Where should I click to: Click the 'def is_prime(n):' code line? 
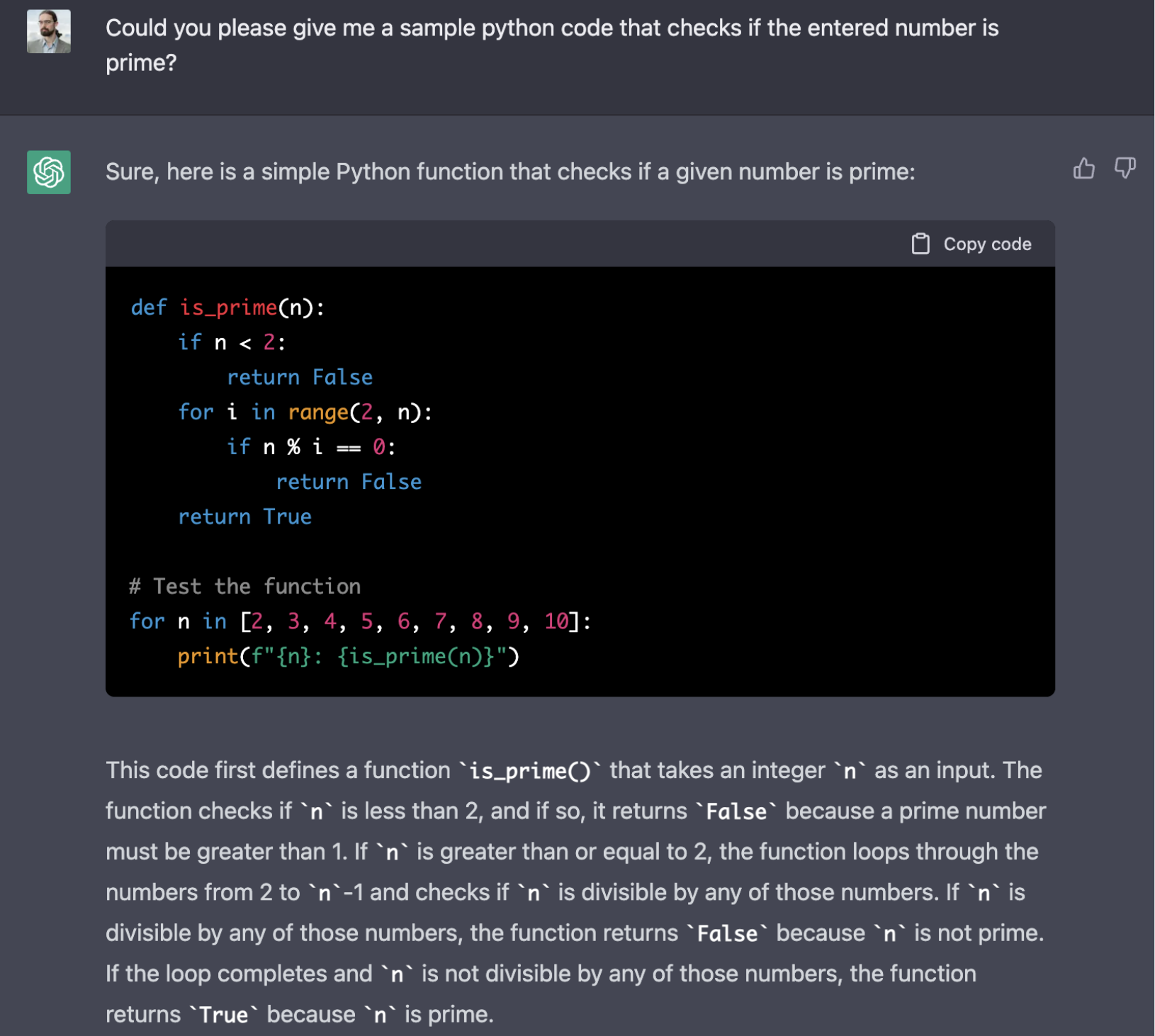pos(227,308)
